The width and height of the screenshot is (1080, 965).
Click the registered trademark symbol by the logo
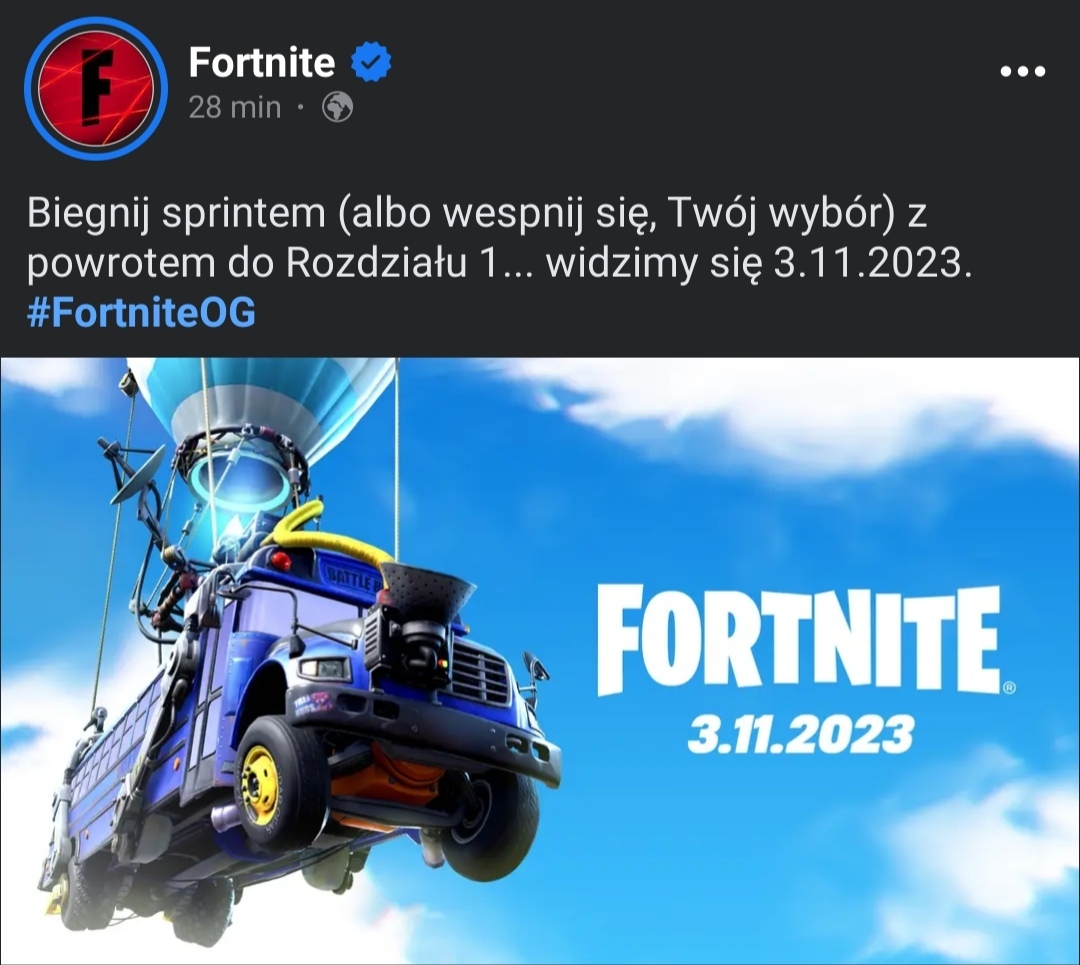(1010, 687)
